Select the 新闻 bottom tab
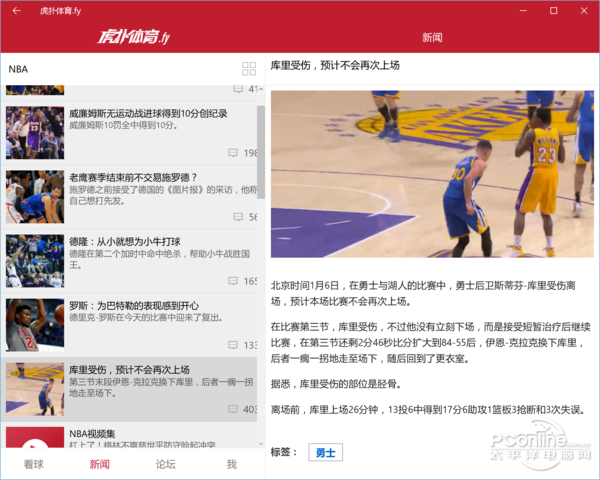Screen dimensions: 600x480 [100, 464]
